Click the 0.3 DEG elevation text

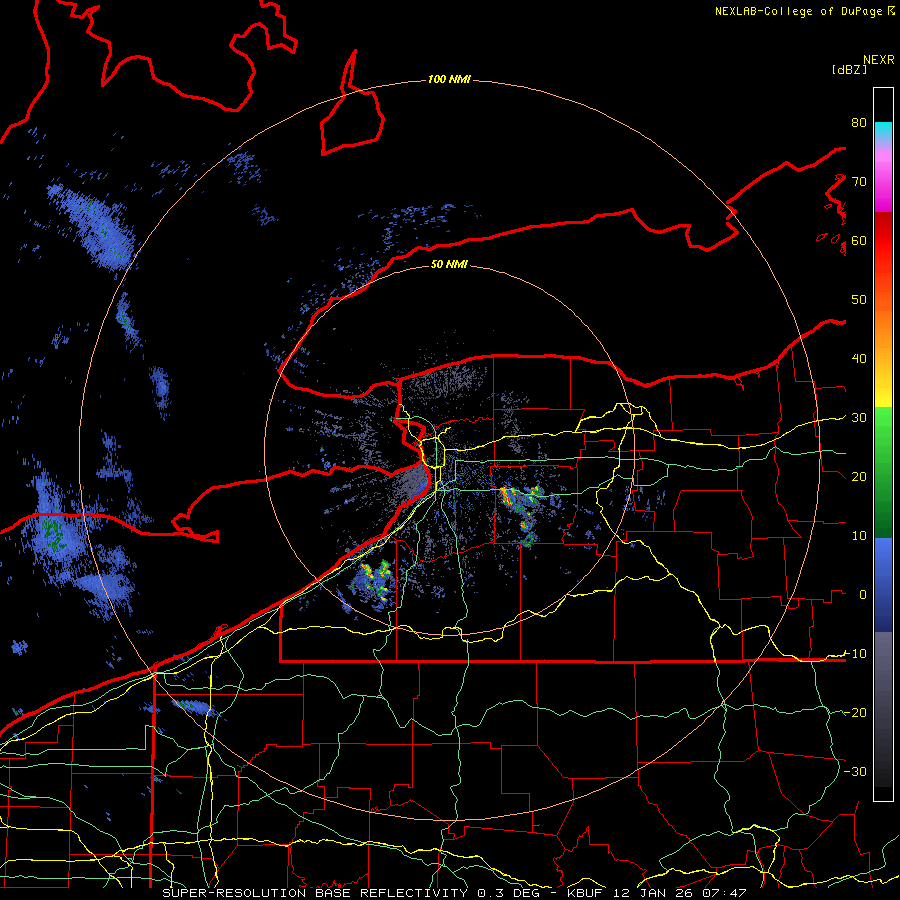point(511,893)
